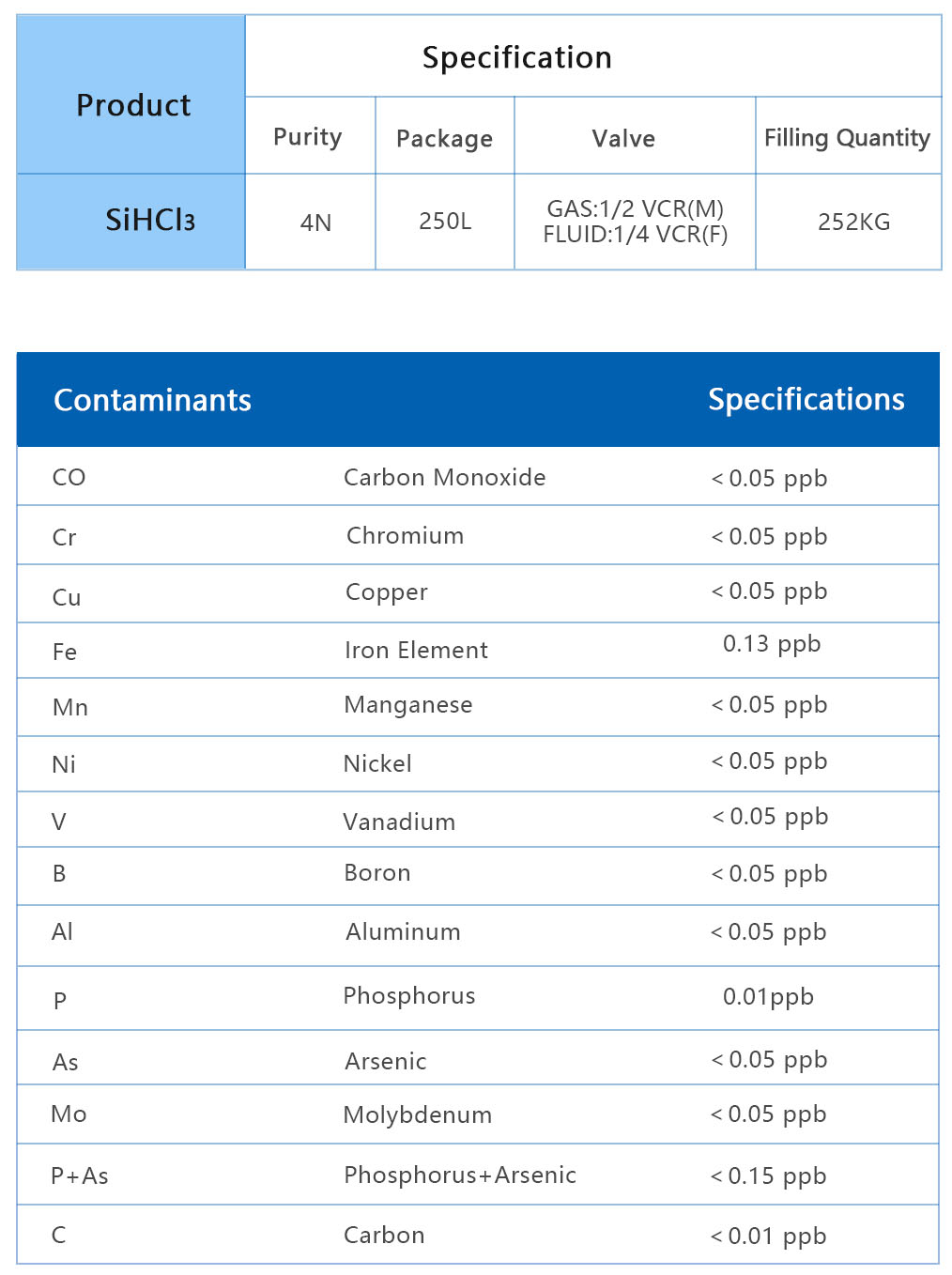Click the Filling Quantity column header
The width and height of the screenshot is (952, 1275).
coord(847,138)
